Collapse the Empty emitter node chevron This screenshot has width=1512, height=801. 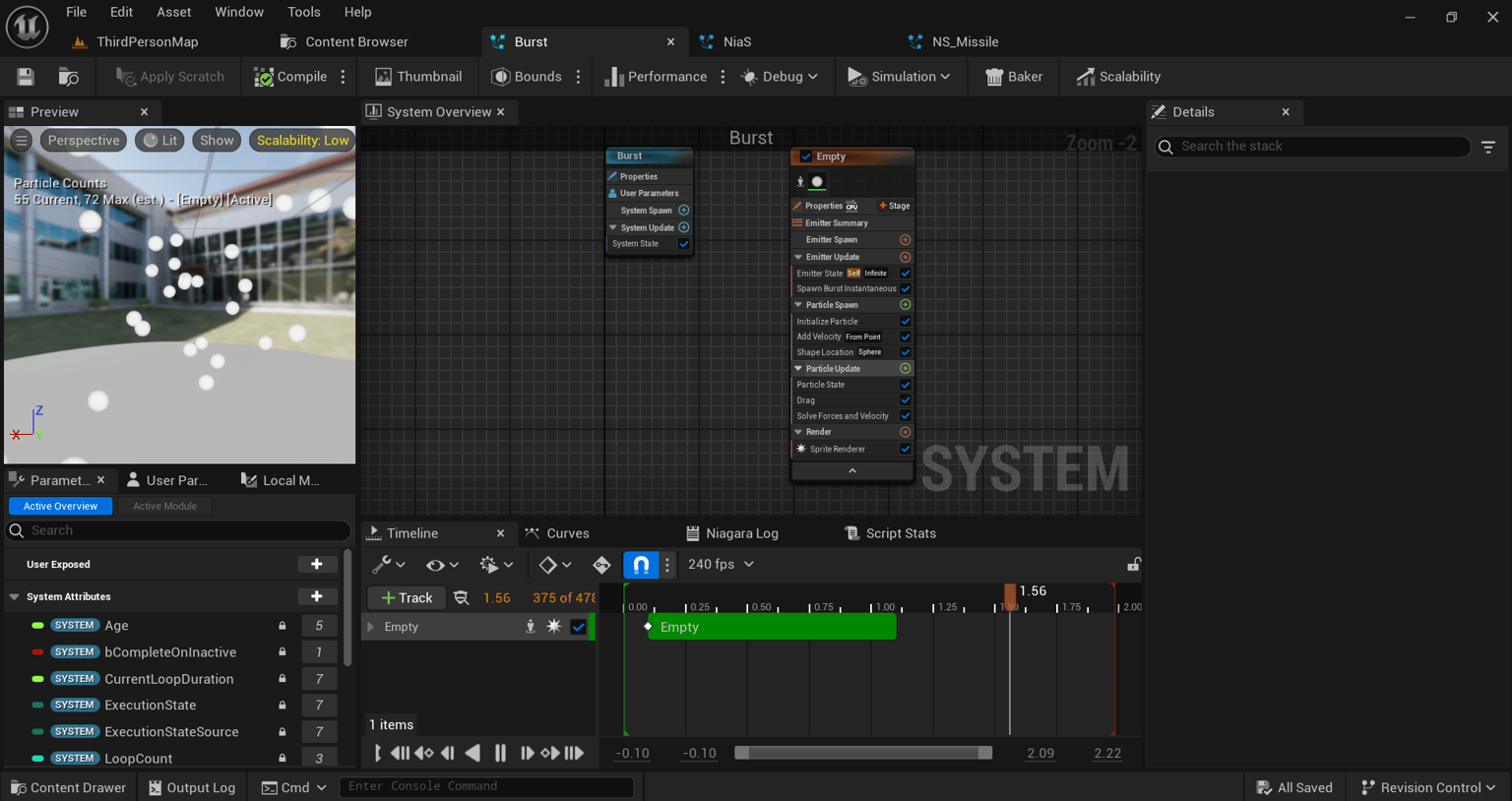pyautogui.click(x=852, y=471)
